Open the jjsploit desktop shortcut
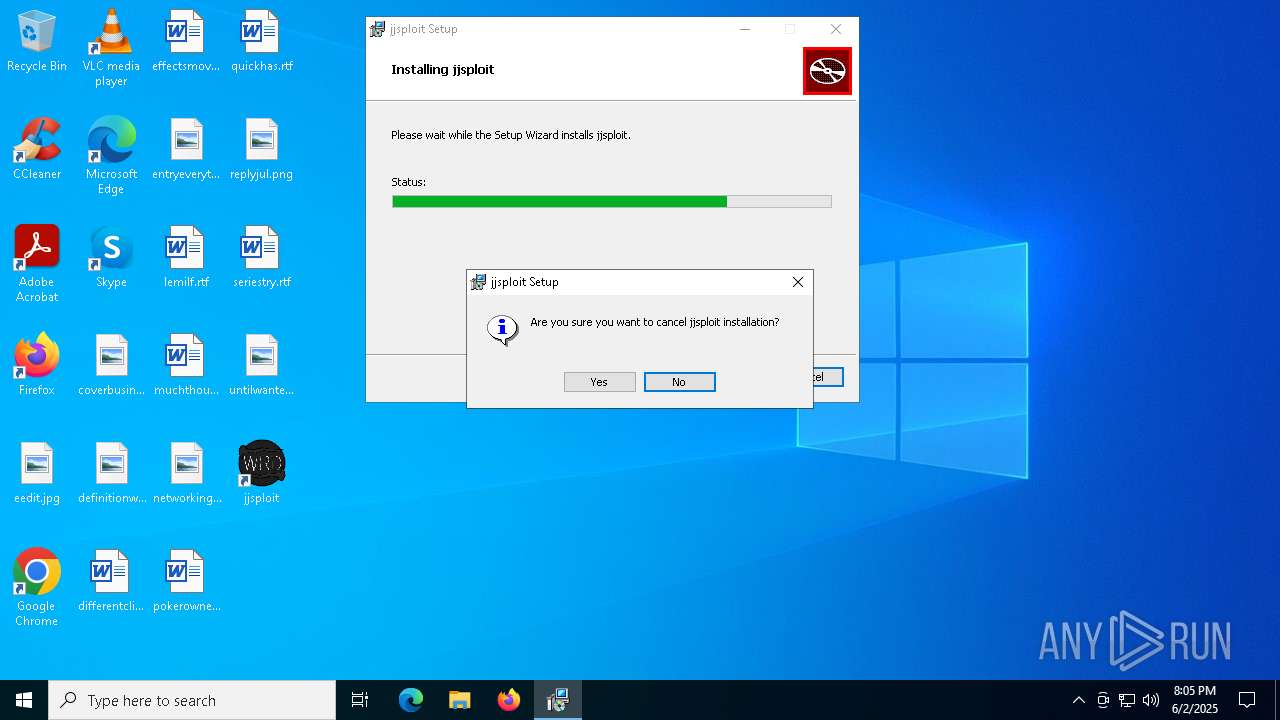The height and width of the screenshot is (720, 1280). [261, 473]
